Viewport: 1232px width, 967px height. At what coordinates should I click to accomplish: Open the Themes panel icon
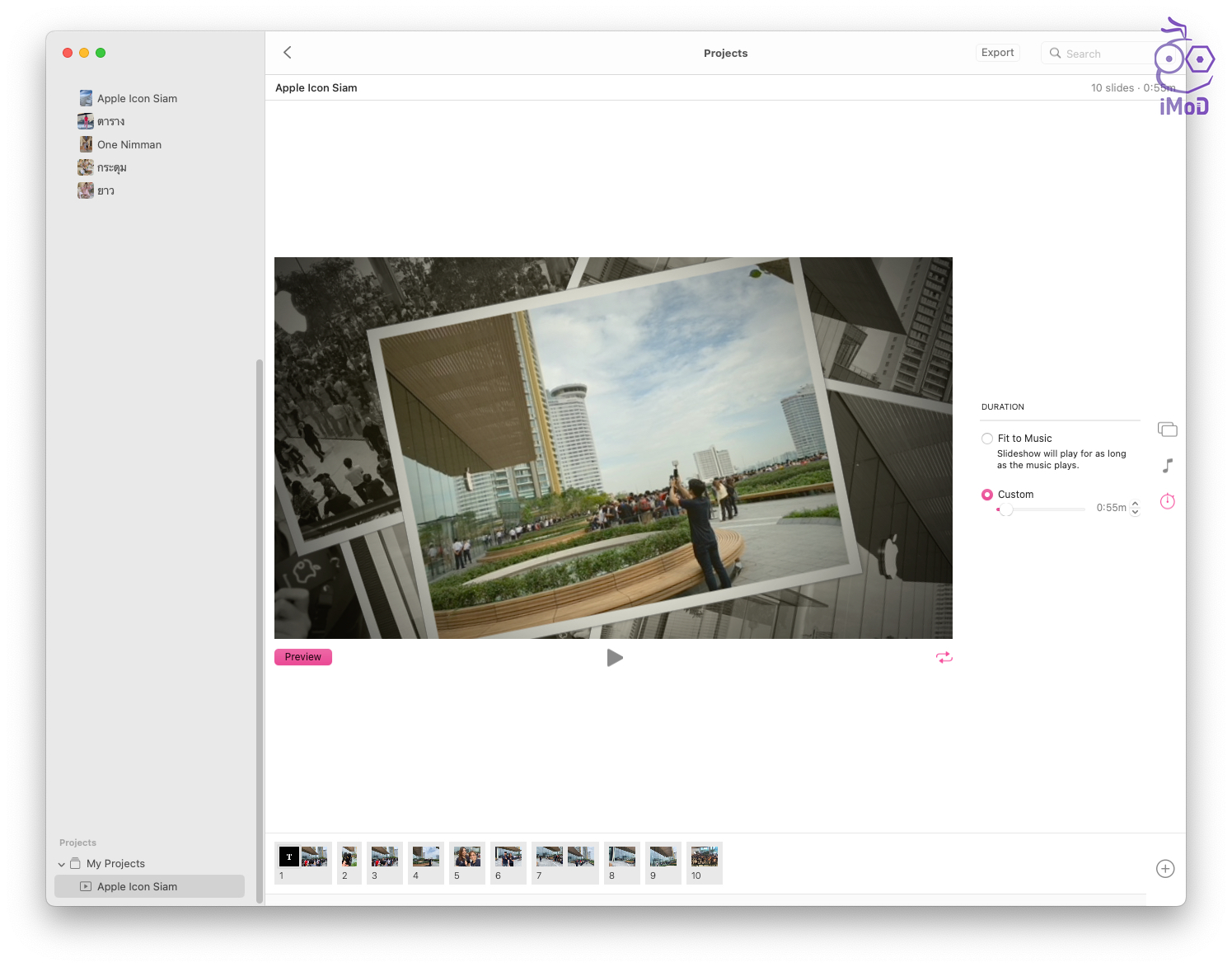(x=1167, y=430)
